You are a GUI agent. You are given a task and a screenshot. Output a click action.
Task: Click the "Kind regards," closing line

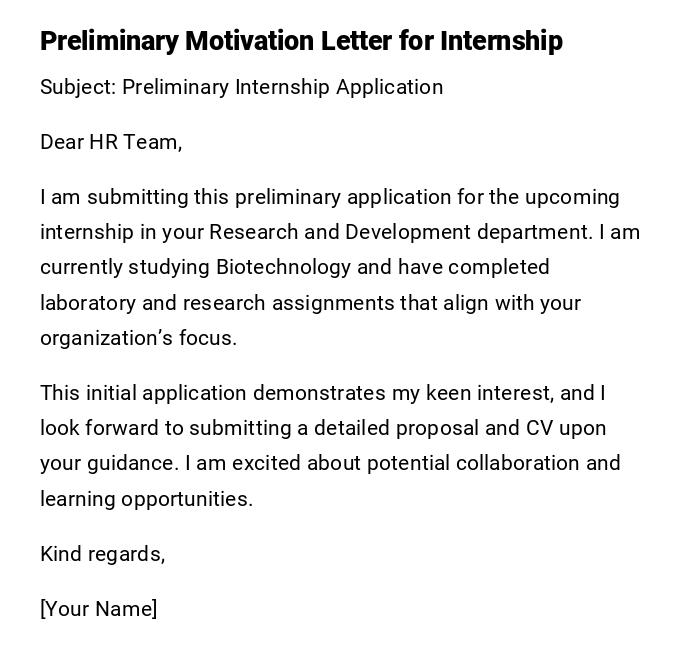(x=102, y=554)
